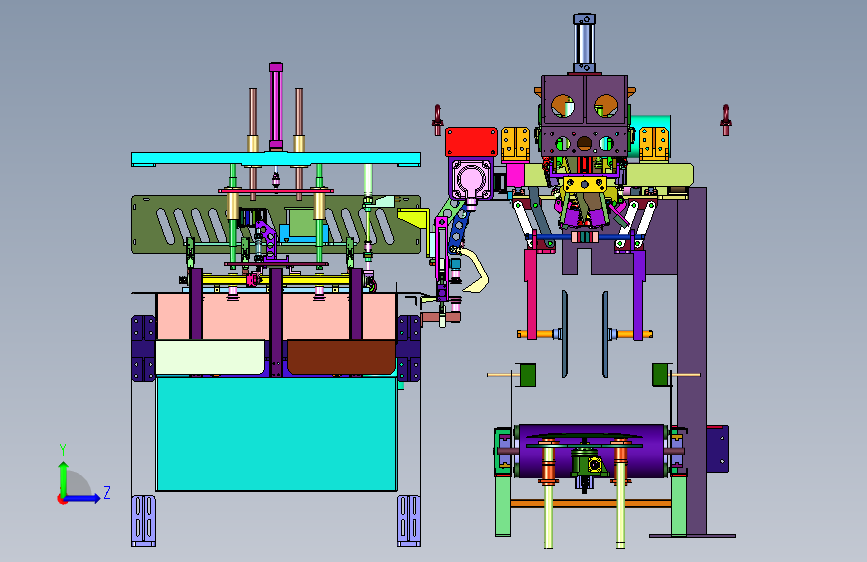Pick the magenta vertical arm on right machine
Screen dimensions: 867x562
tap(531, 295)
